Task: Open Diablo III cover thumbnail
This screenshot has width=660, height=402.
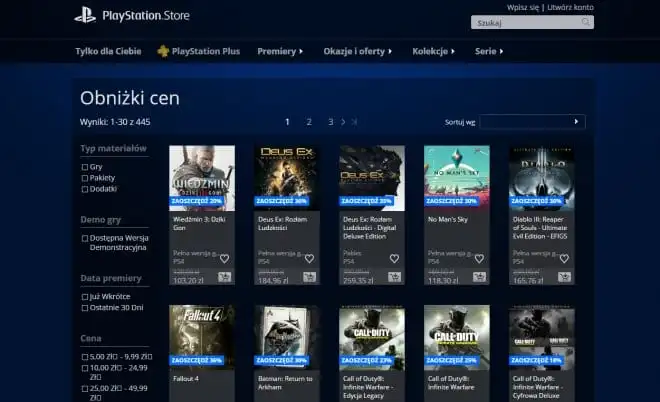Action: coord(542,178)
